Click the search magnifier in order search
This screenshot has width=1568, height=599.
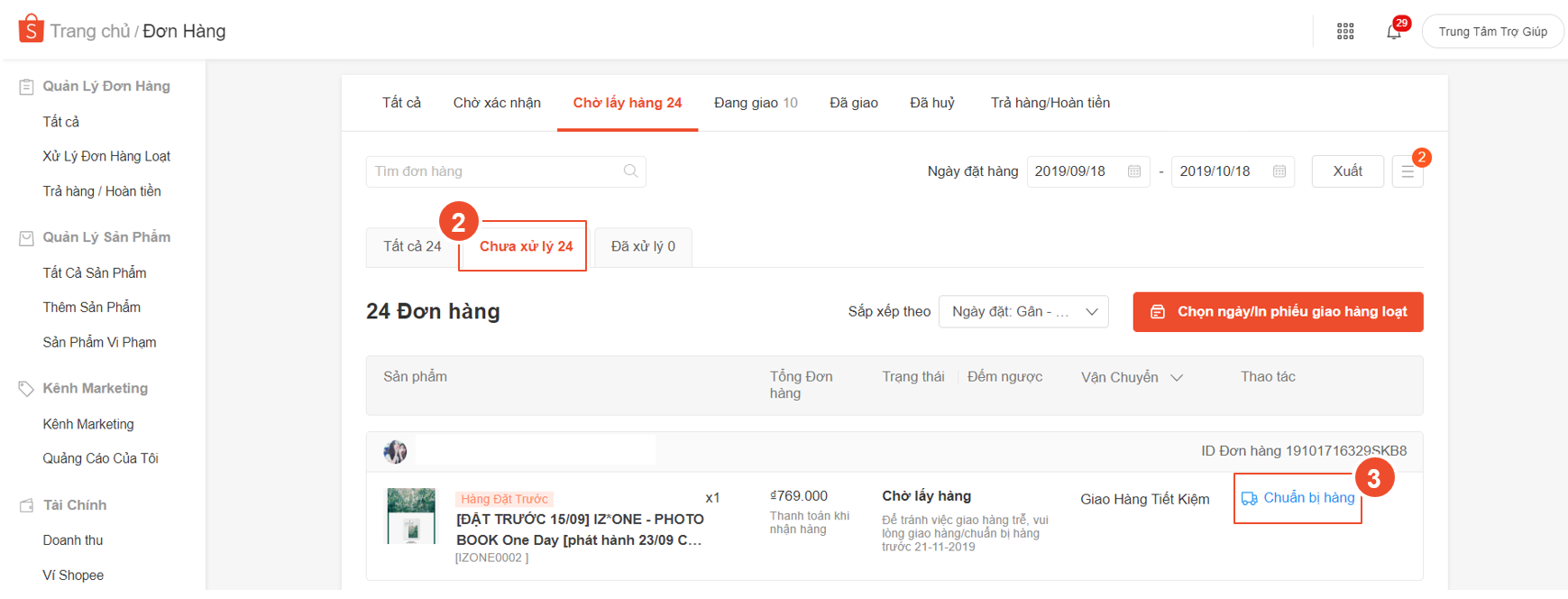click(630, 171)
